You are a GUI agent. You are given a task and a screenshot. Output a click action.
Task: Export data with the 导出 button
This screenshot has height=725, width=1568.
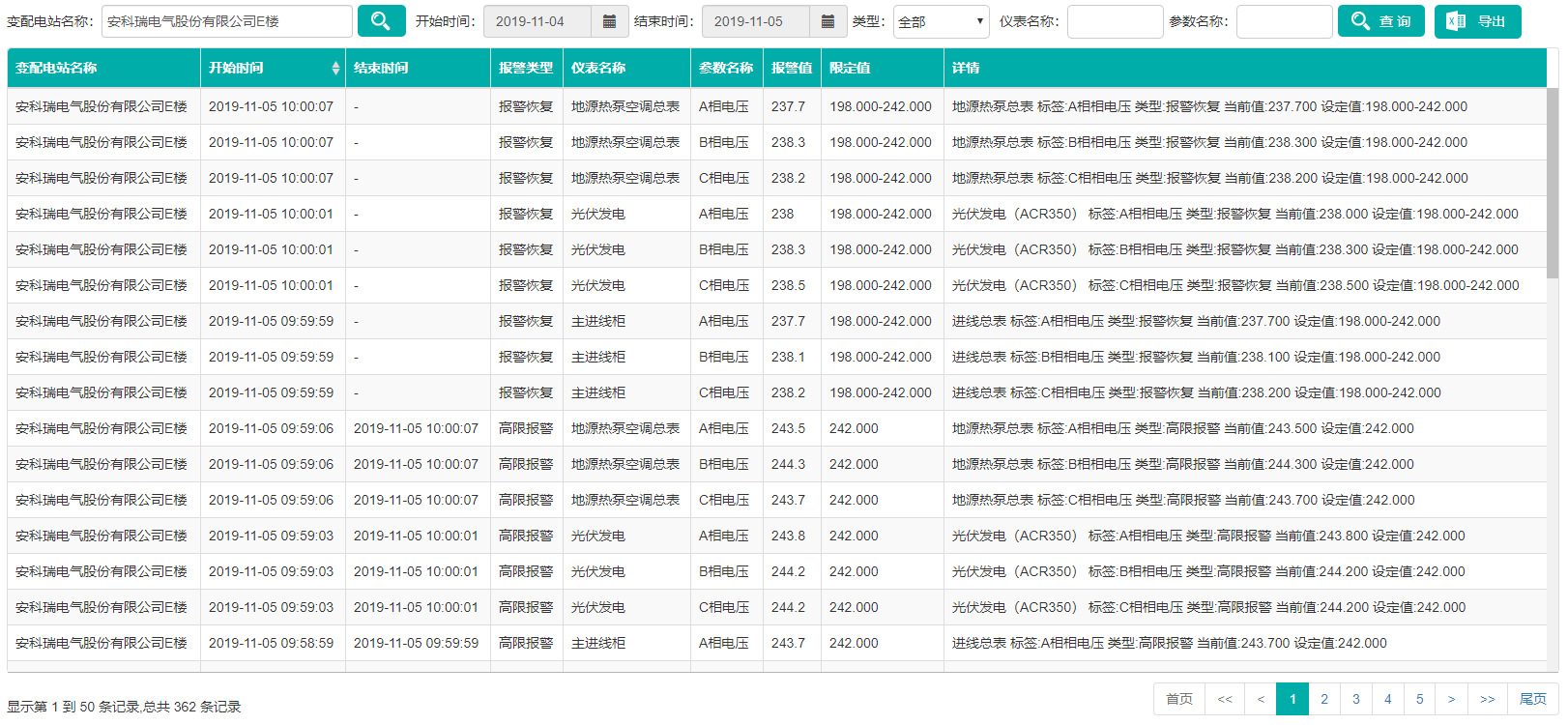(x=1477, y=21)
